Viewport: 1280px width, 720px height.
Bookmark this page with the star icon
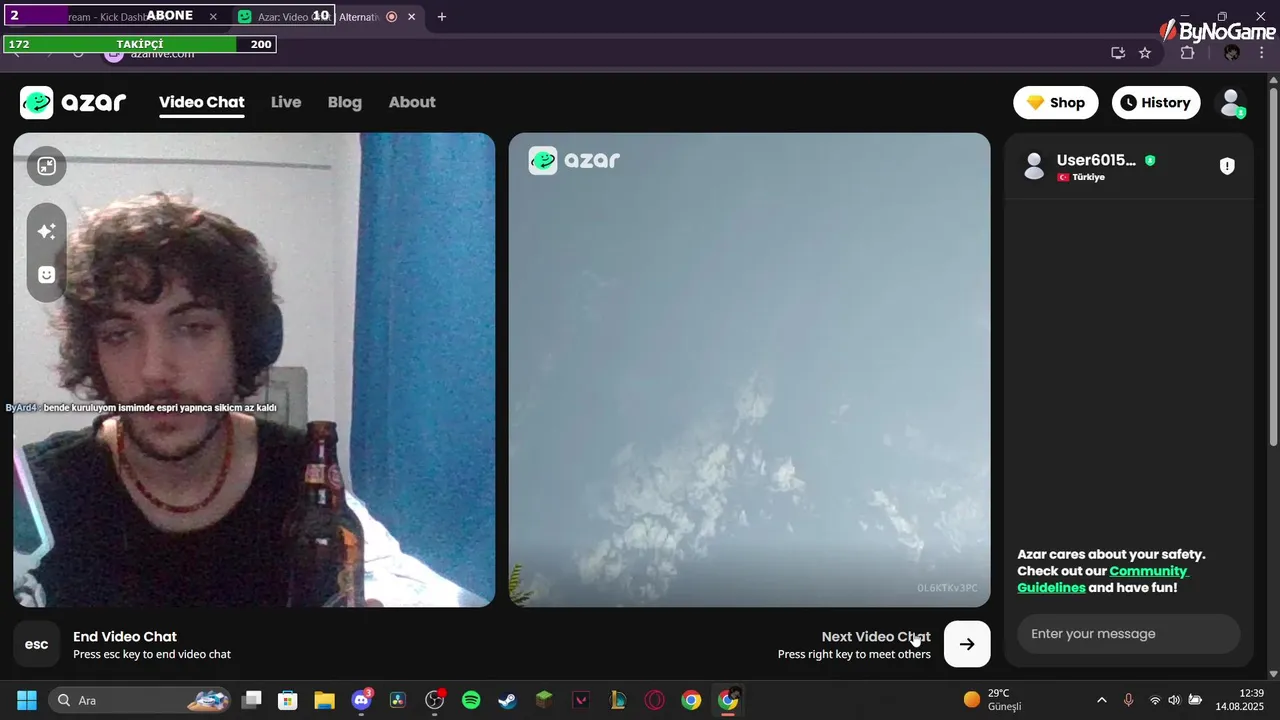pos(1145,53)
